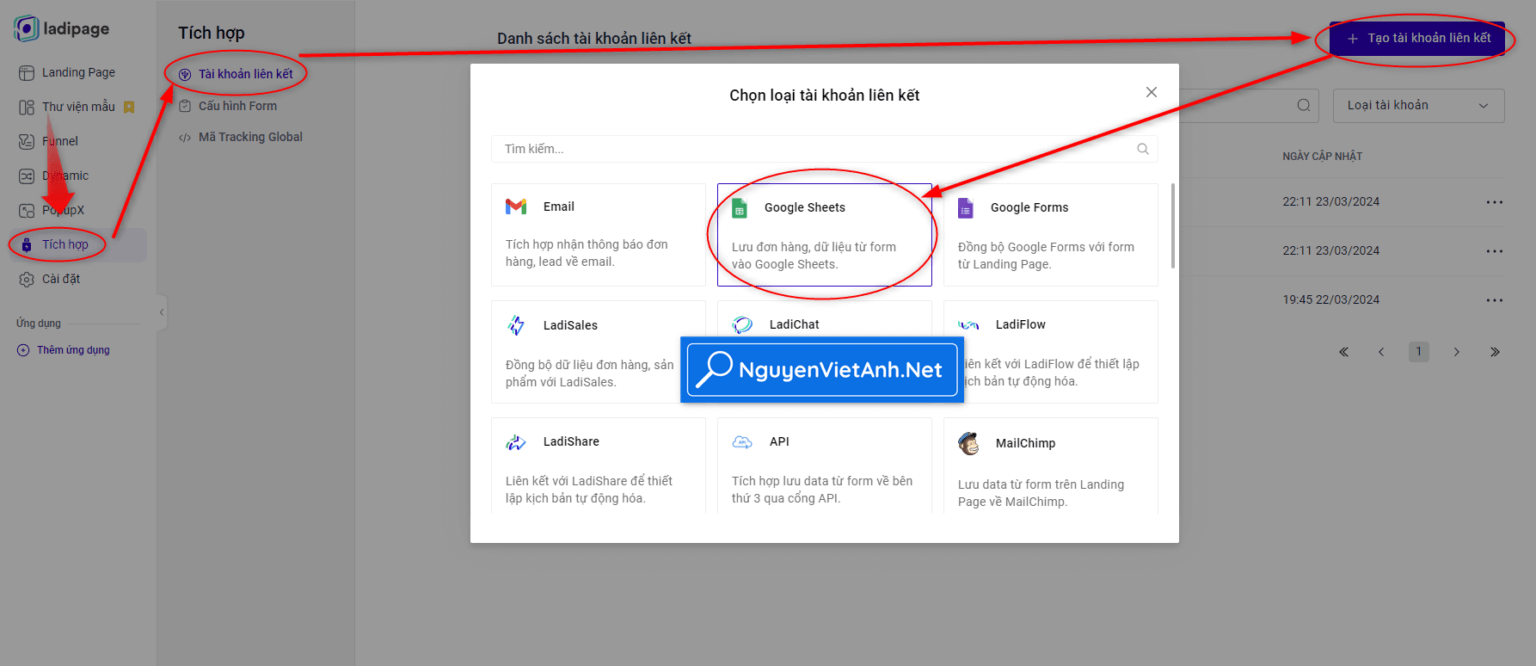This screenshot has width=1536, height=666.
Task: Select Mã Tracking Global
Action: click(249, 137)
